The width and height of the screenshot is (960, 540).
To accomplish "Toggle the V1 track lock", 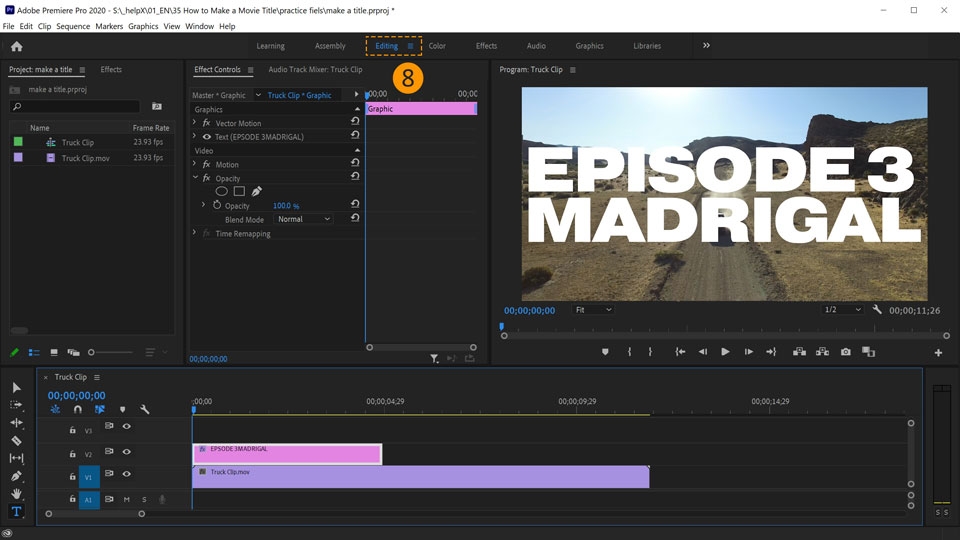I will tap(72, 476).
